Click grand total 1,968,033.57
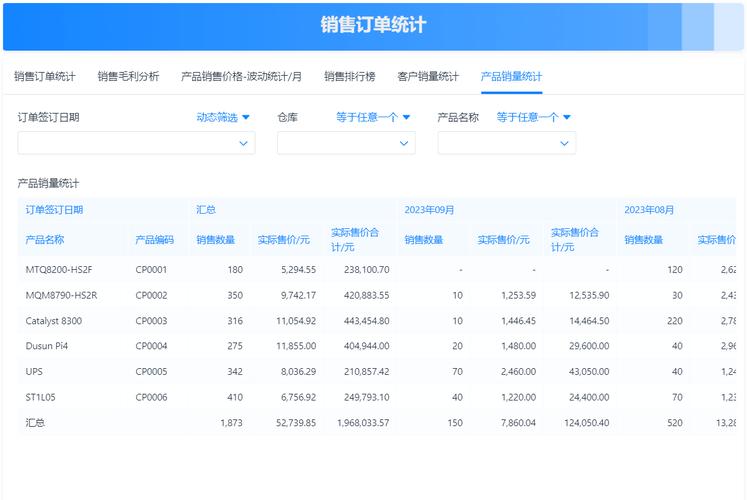This screenshot has height=500, width=747. [x=363, y=423]
